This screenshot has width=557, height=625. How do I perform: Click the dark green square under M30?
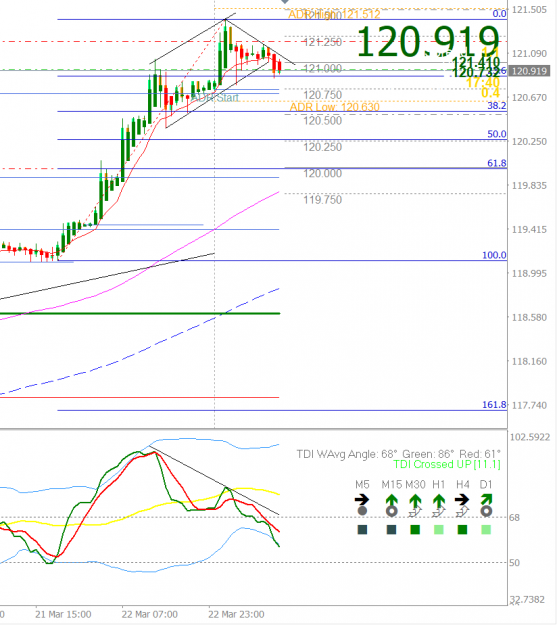tap(415, 530)
